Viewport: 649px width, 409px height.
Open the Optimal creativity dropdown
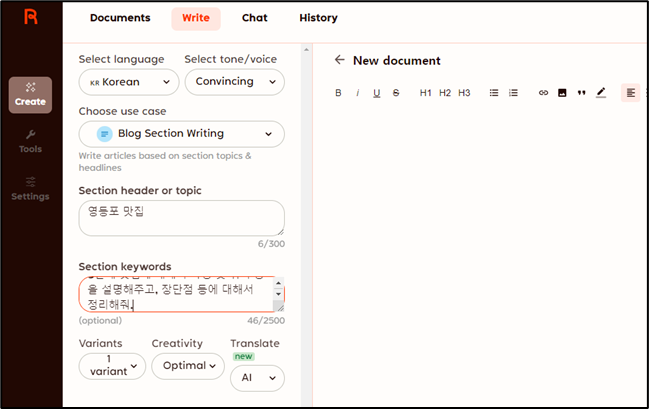click(x=188, y=366)
